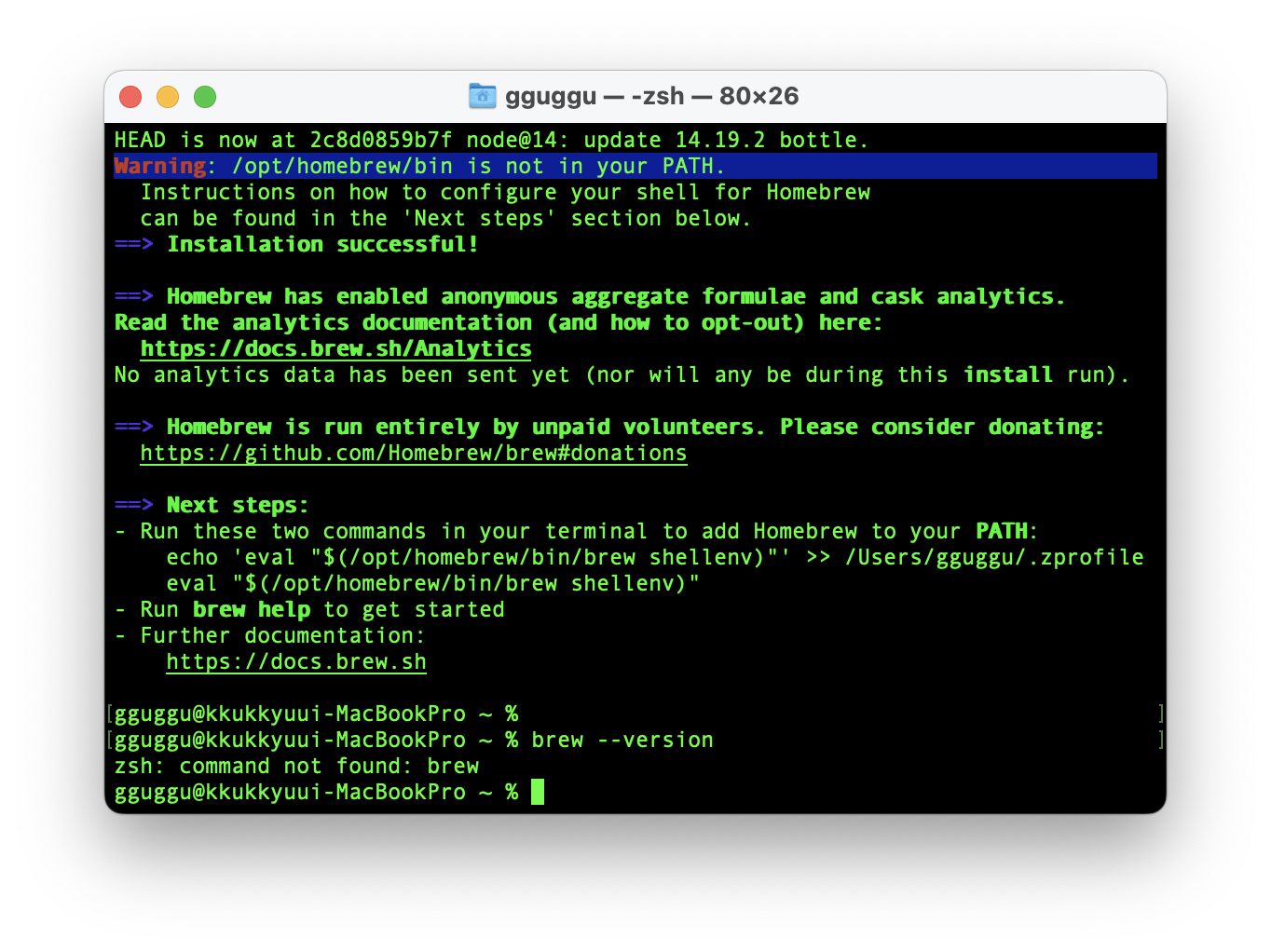Open the https://docs.brew.sh documentation link
Viewport: 1271px width, 952px height.
coord(296,661)
